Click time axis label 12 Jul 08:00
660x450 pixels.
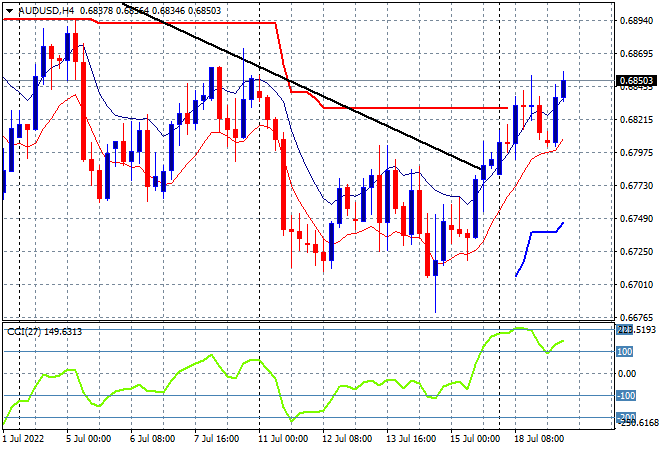pos(347,439)
